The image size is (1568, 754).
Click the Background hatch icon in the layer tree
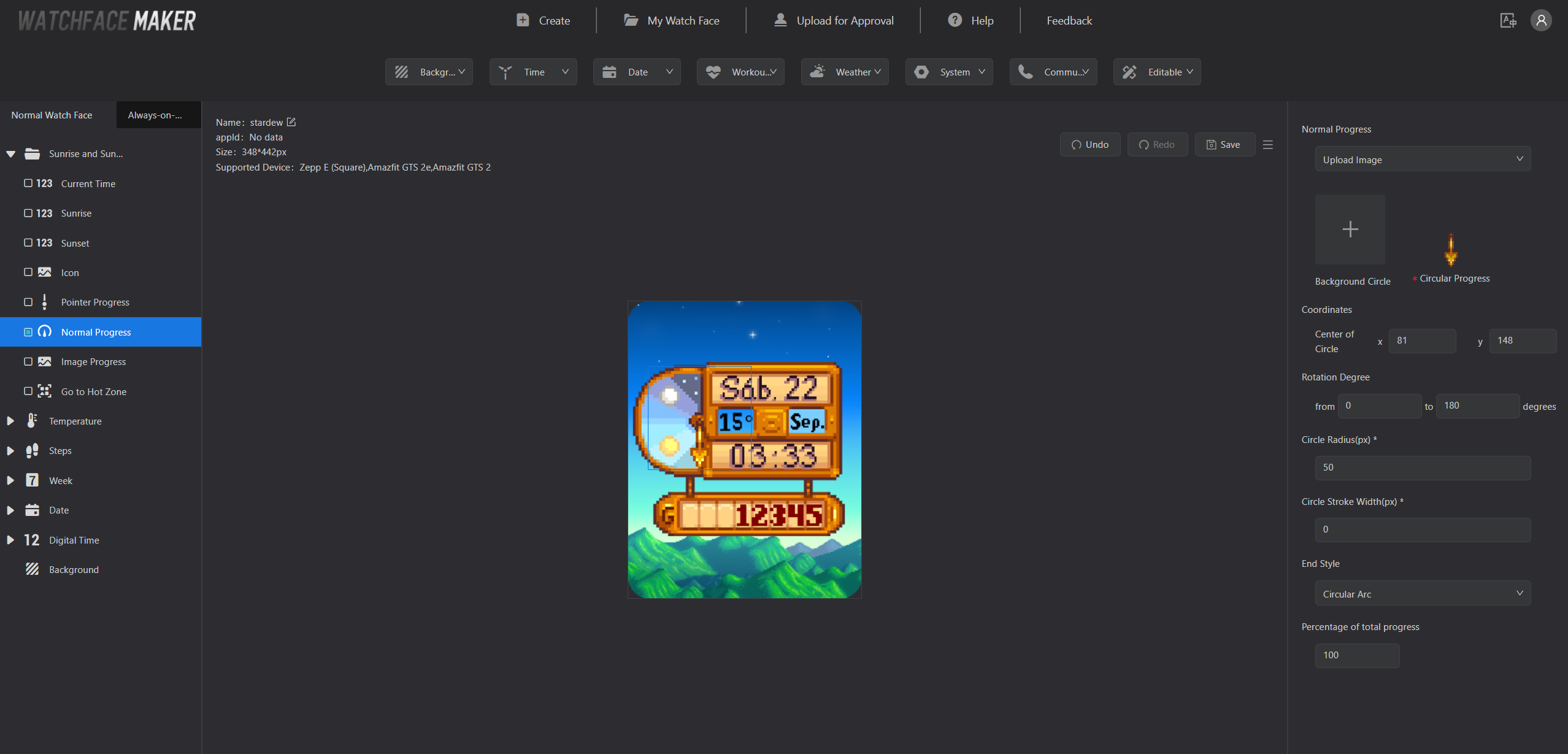pos(32,569)
